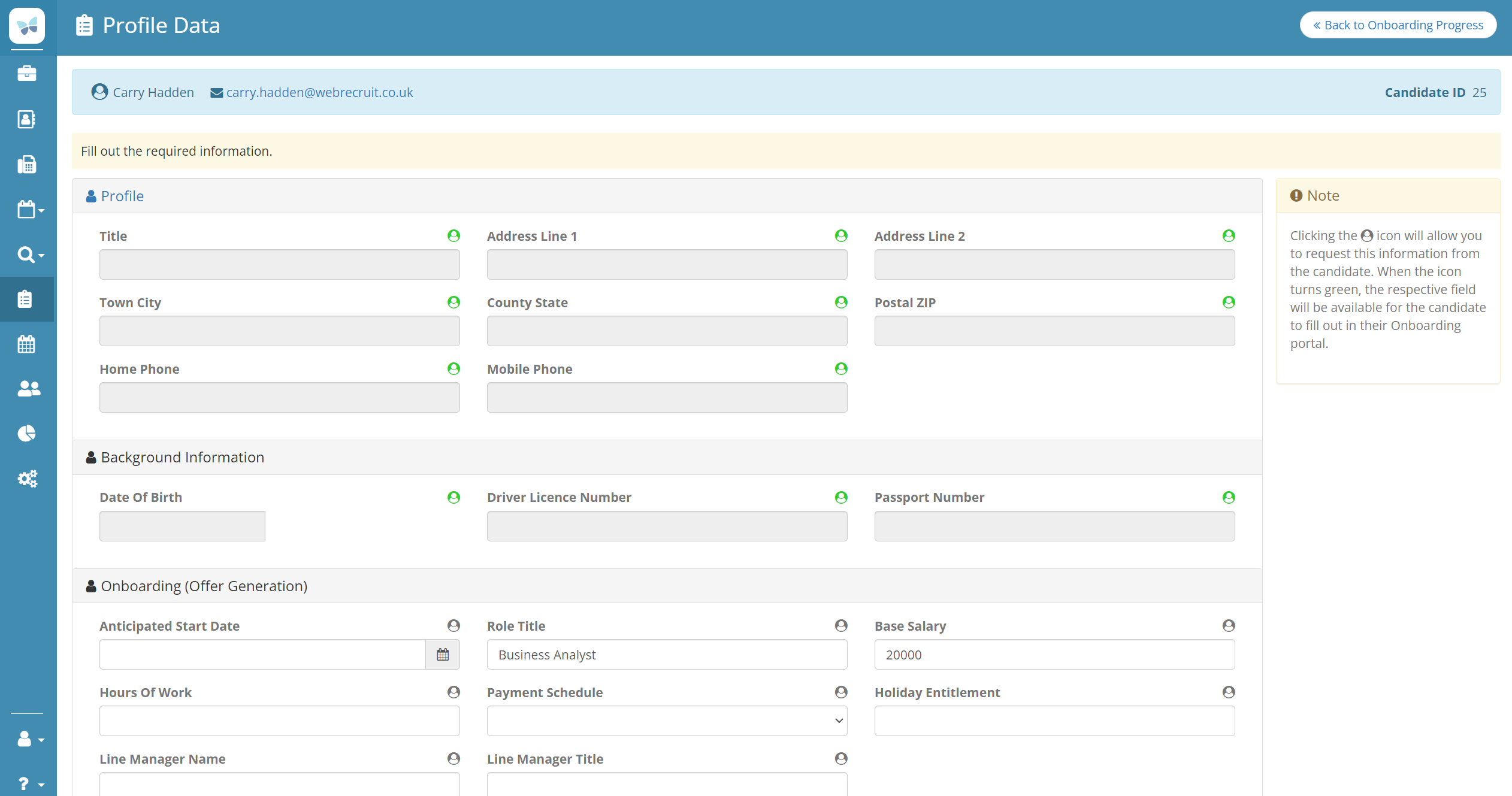Open date picker for Anticipated Start Date
Screen dimensions: 1512x796
coord(443,655)
